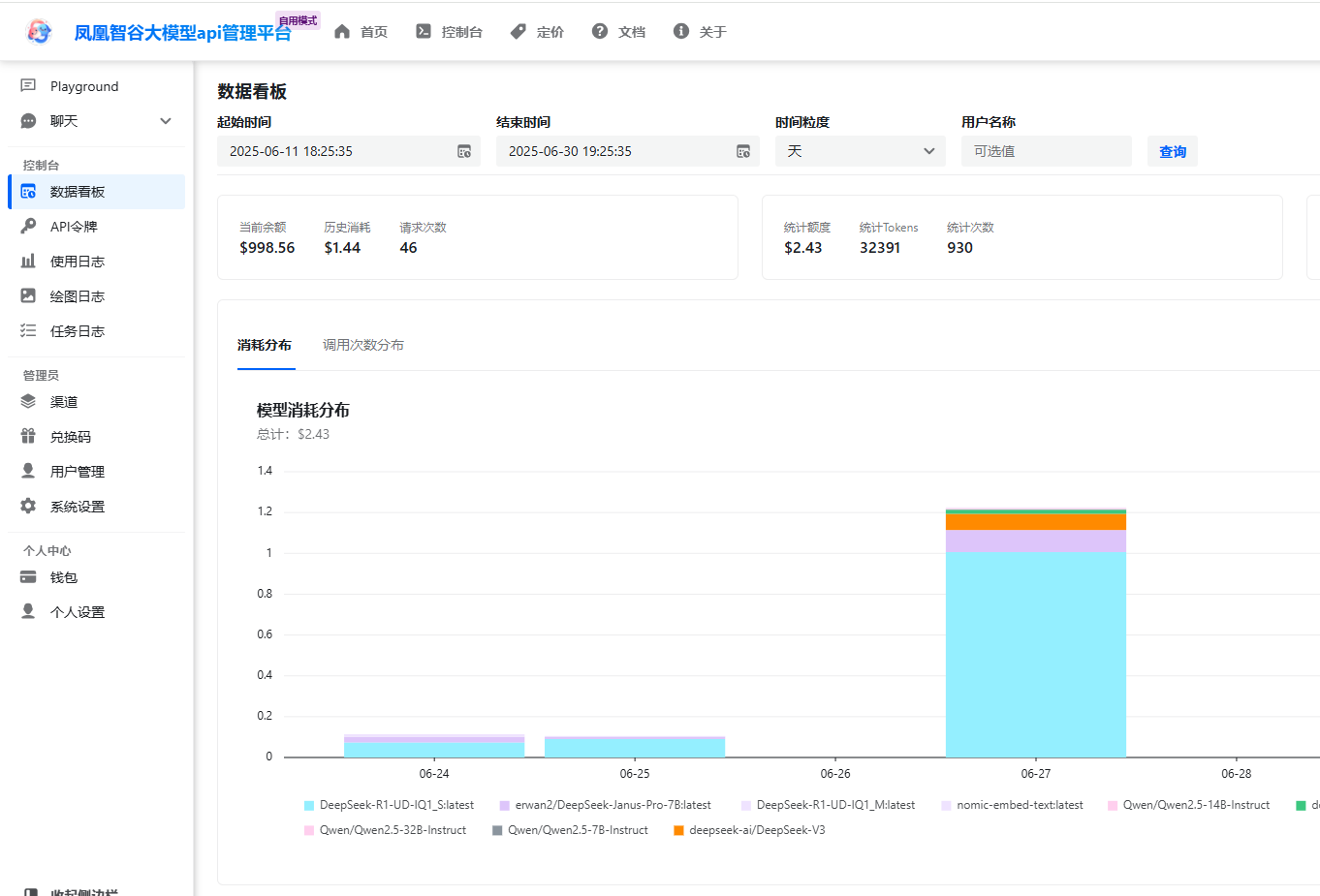Click the platform logo icon
Viewport: 1320px width, 896px height.
point(39,32)
